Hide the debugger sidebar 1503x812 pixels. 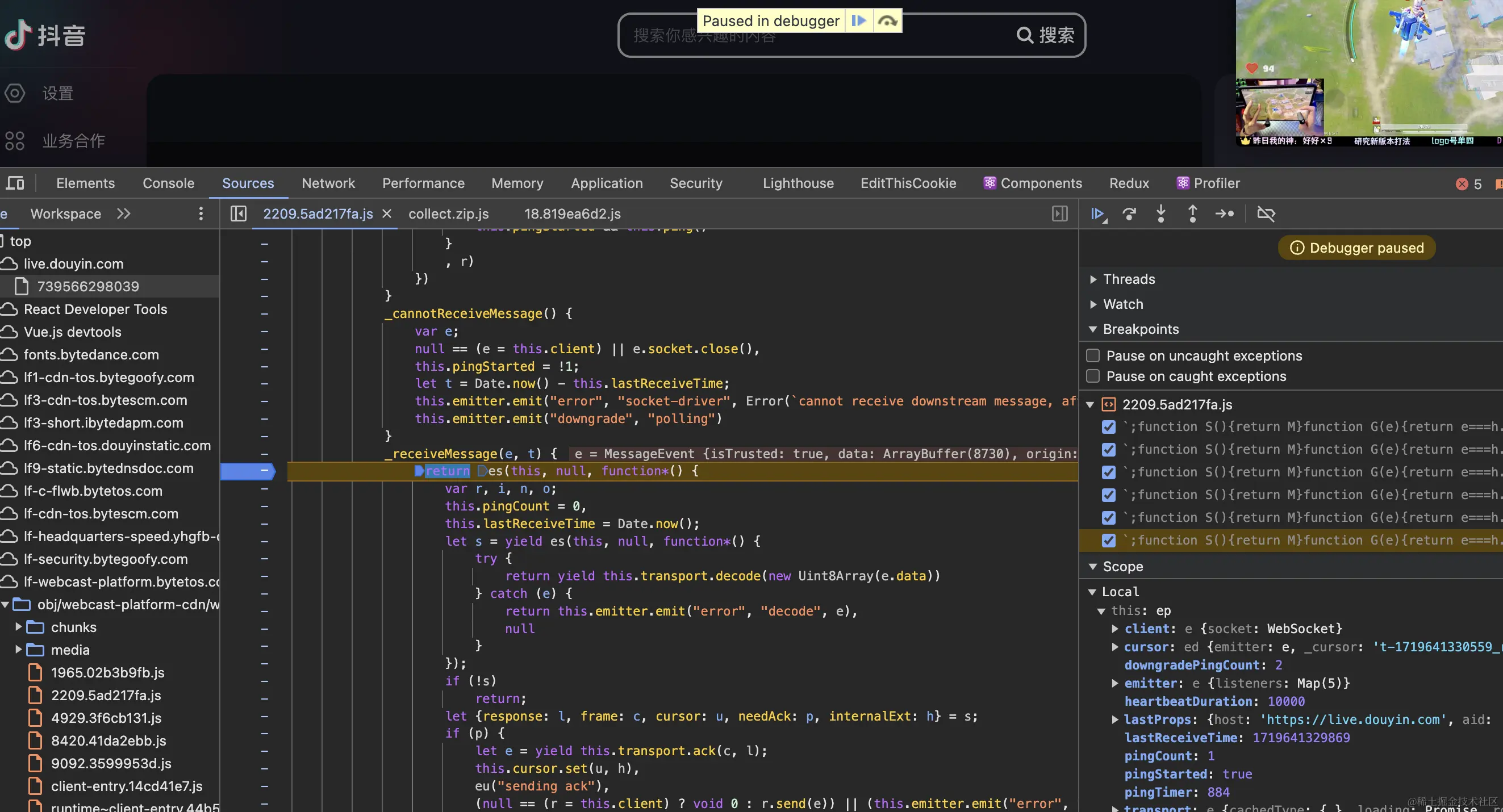(x=1060, y=214)
